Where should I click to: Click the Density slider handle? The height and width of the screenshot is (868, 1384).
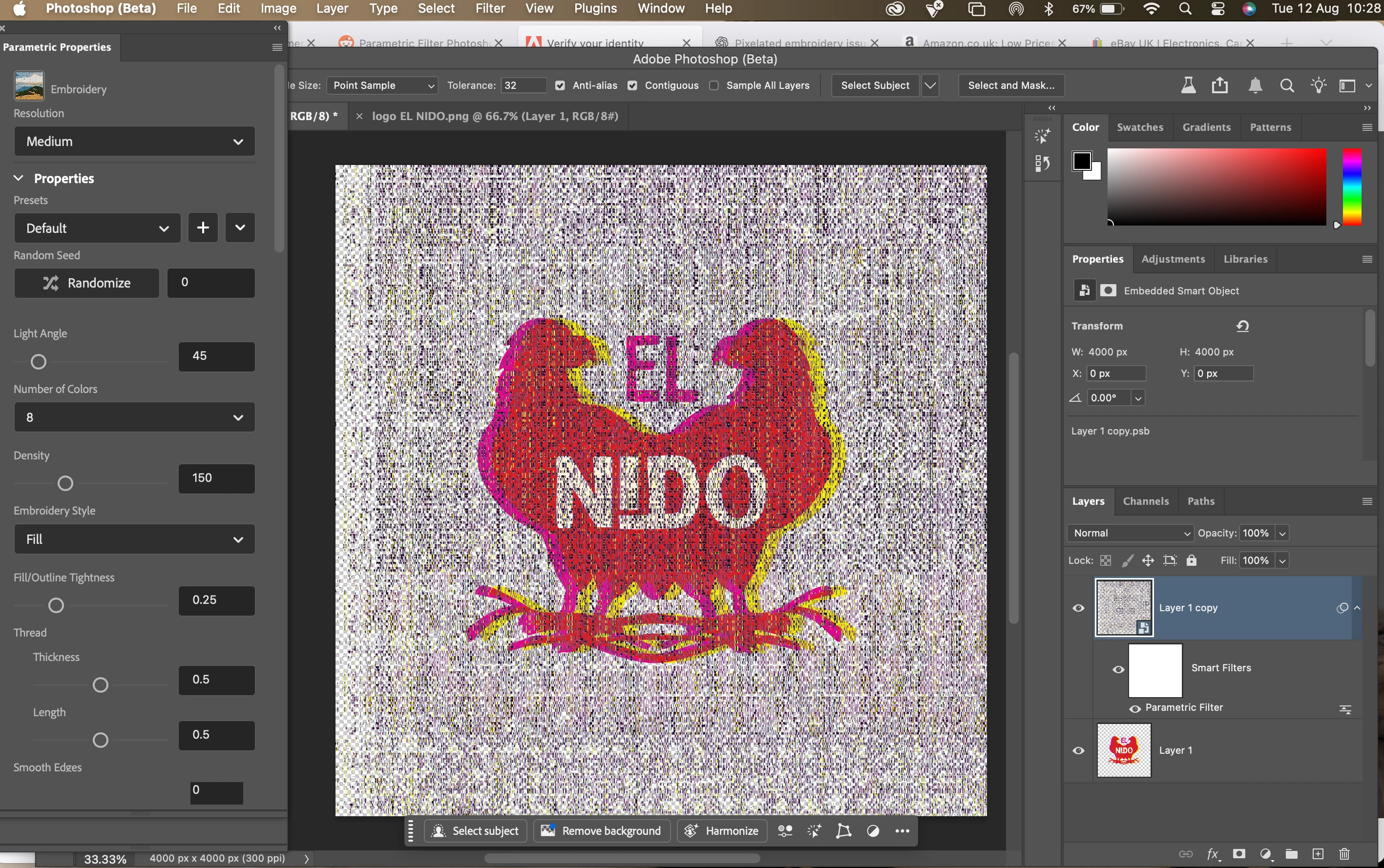[x=65, y=483]
